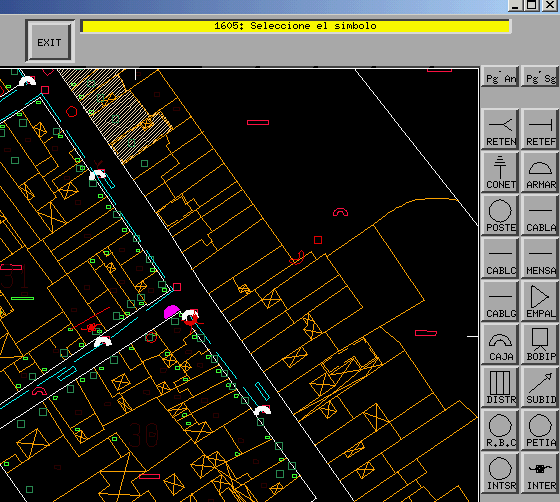Go to next page with Pg Sg
Screen dimensions: 560x502
pos(540,76)
